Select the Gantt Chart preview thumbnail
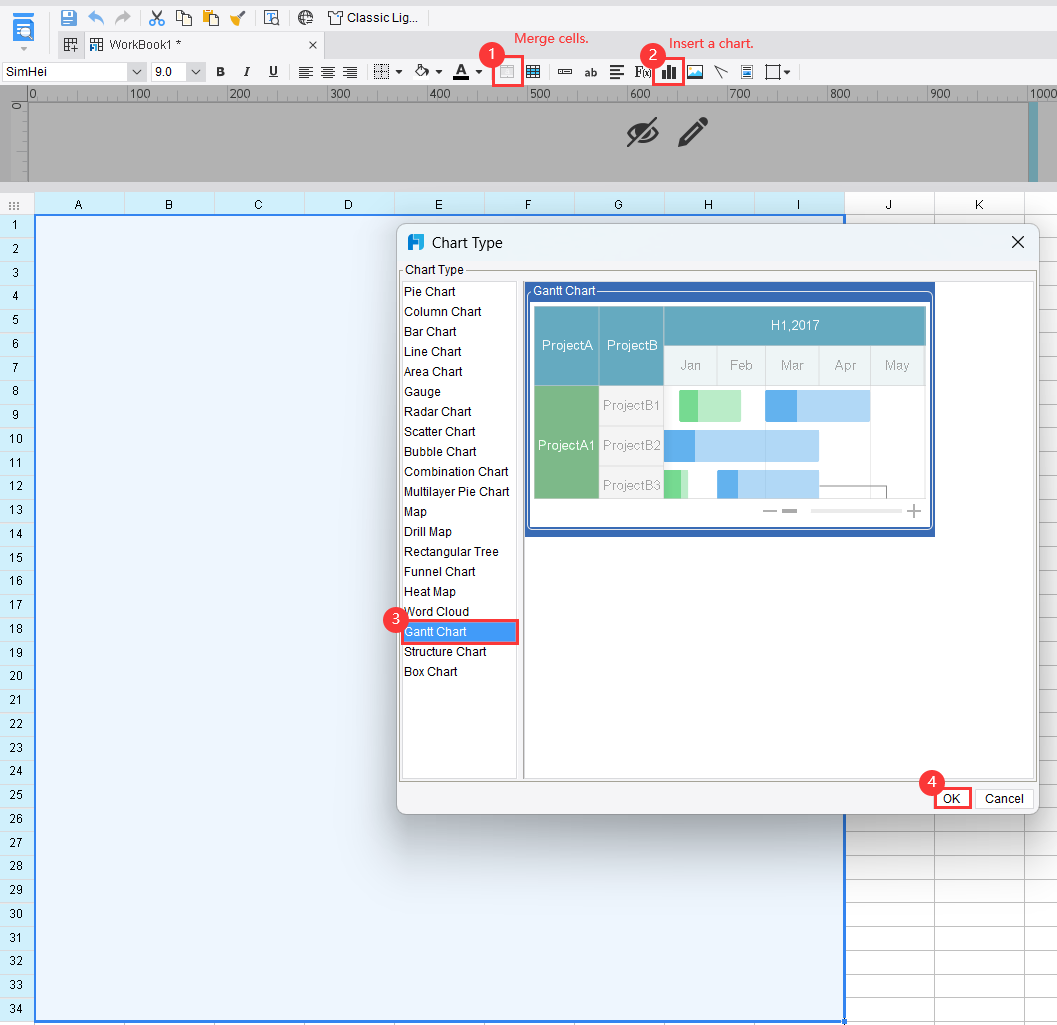The image size is (1057, 1025). pyautogui.click(x=729, y=410)
